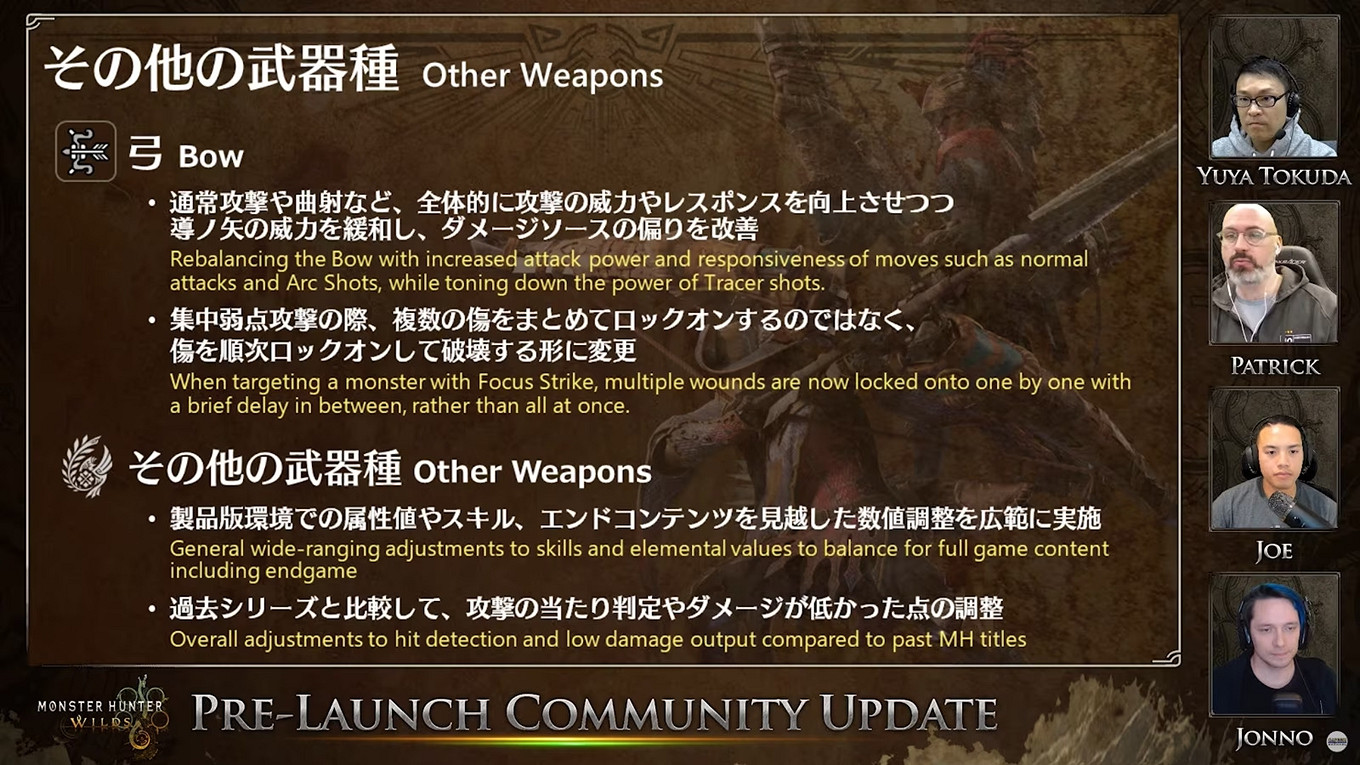Click the Tracer shots rebalancing English text
Viewport: 1360px width, 765px height.
pos(629,271)
